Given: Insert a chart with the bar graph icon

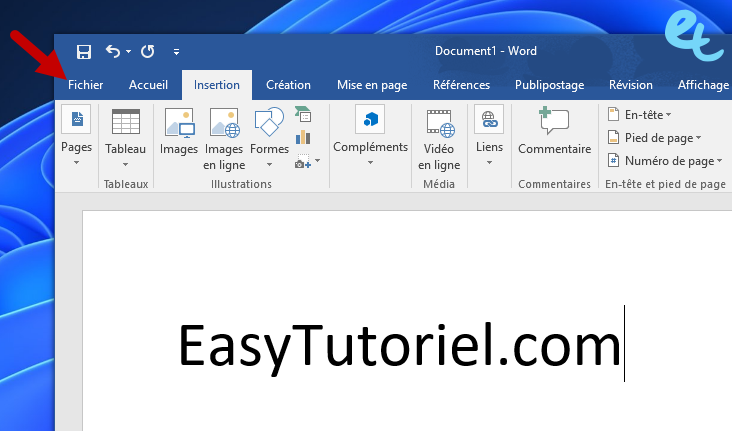Looking at the screenshot, I should click(303, 137).
